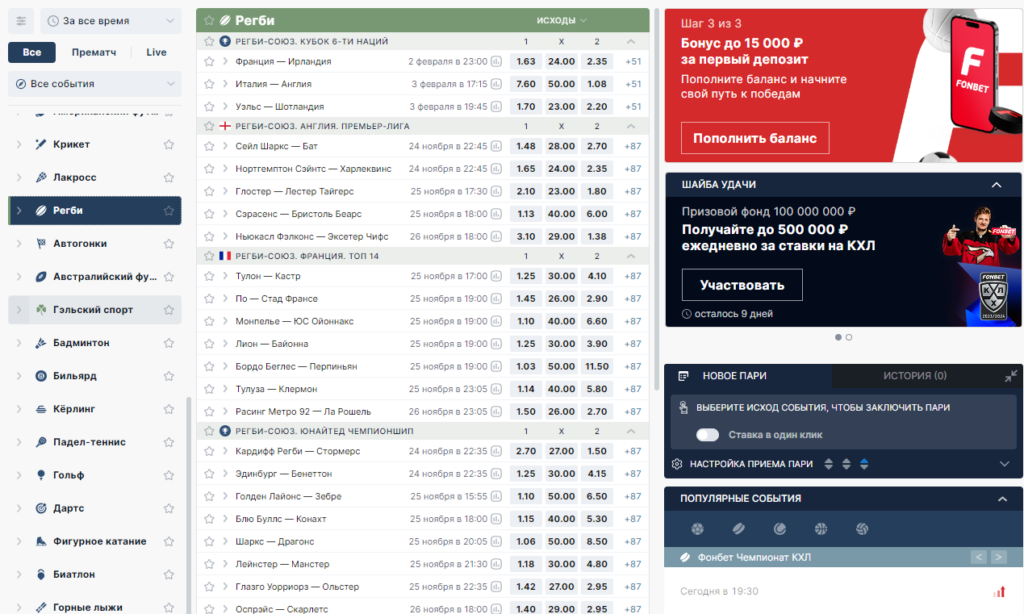Select Фигурное катание in the sports list

pos(95,541)
